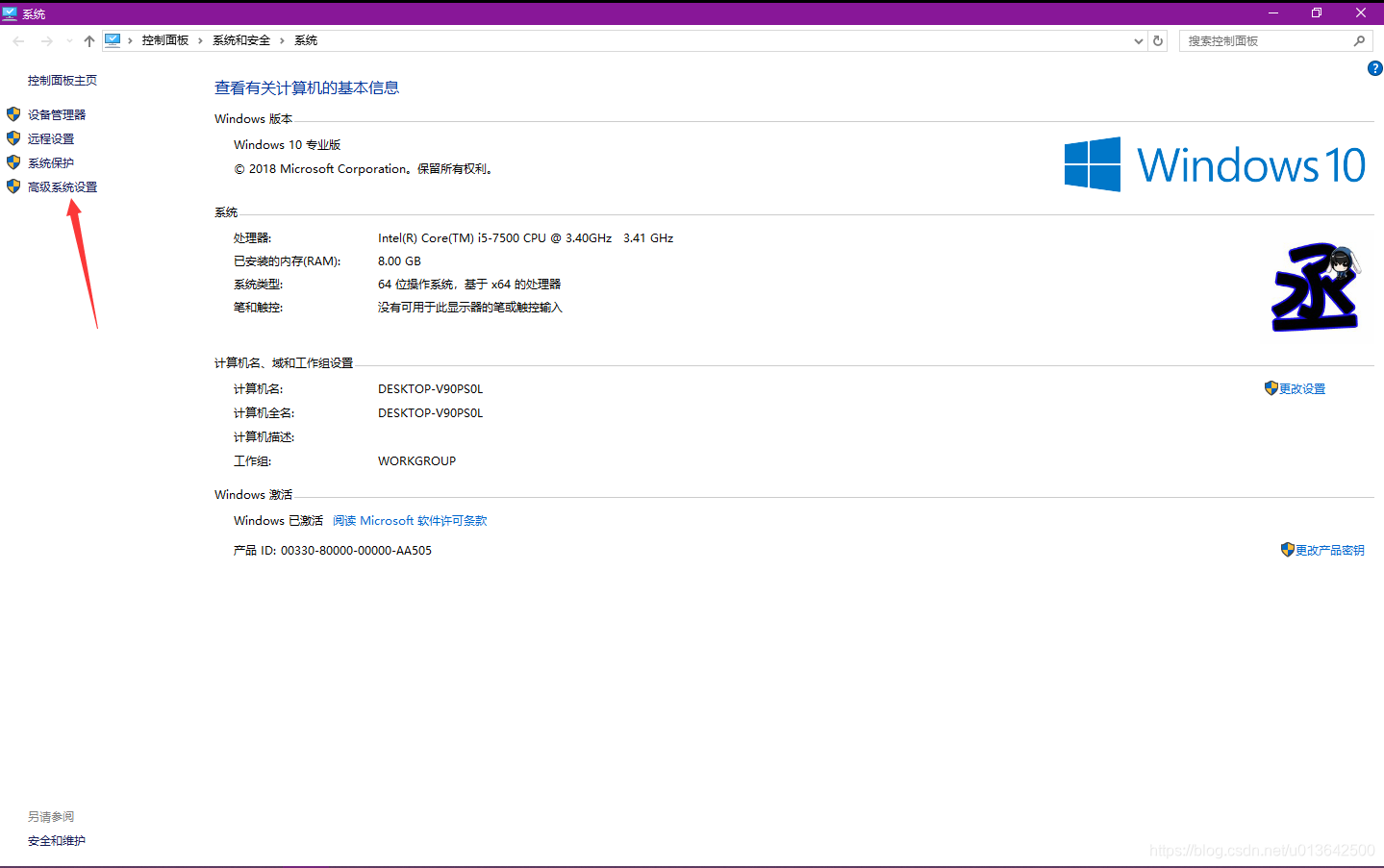Click the OEM logo picture
1384x868 pixels.
coord(1316,286)
